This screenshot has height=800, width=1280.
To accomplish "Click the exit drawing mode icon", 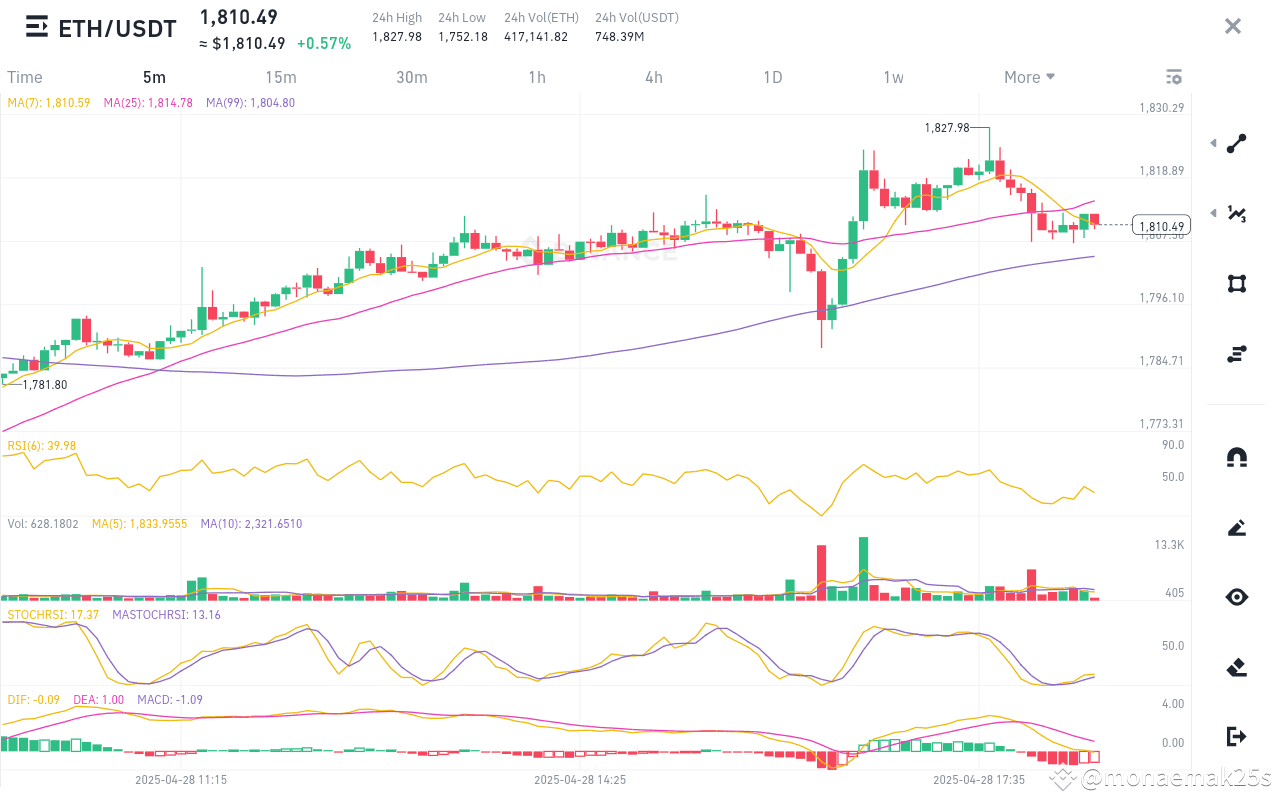I will coord(1237,737).
